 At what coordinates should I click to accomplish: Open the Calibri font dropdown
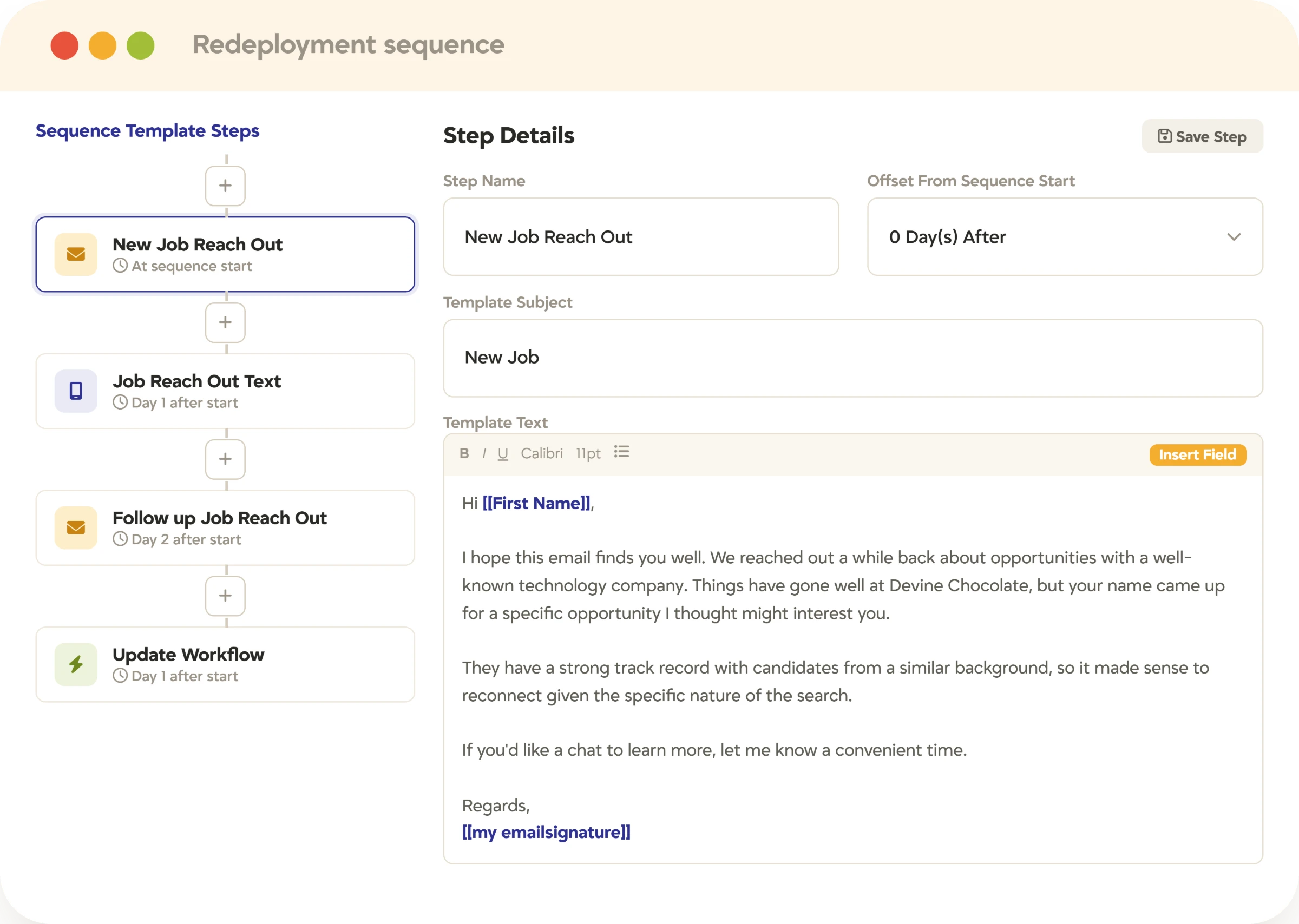pos(541,453)
